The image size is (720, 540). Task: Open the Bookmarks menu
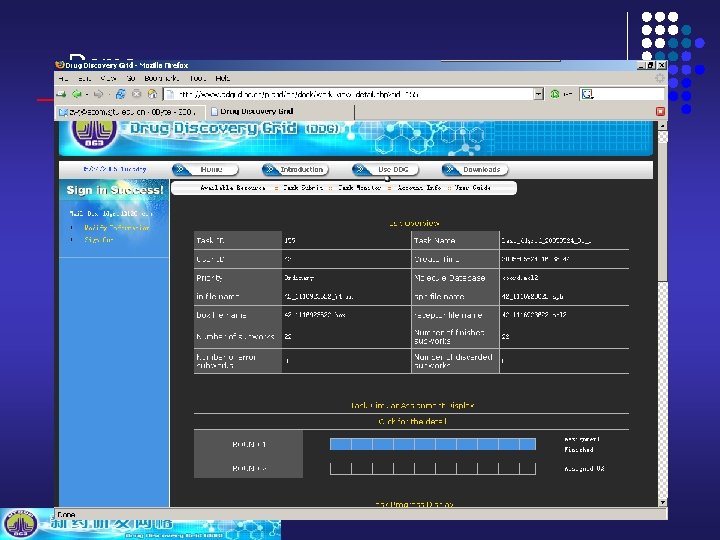161,79
